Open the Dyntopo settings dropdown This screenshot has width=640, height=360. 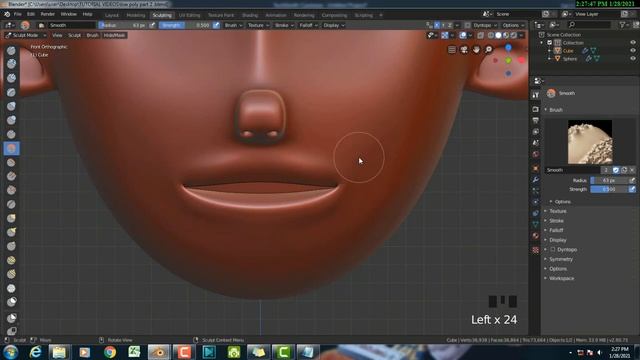click(485, 25)
